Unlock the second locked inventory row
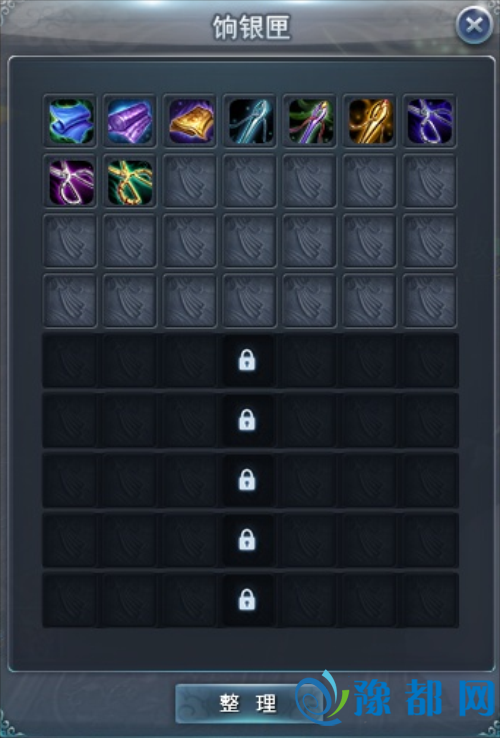The width and height of the screenshot is (500, 738). pyautogui.click(x=247, y=420)
